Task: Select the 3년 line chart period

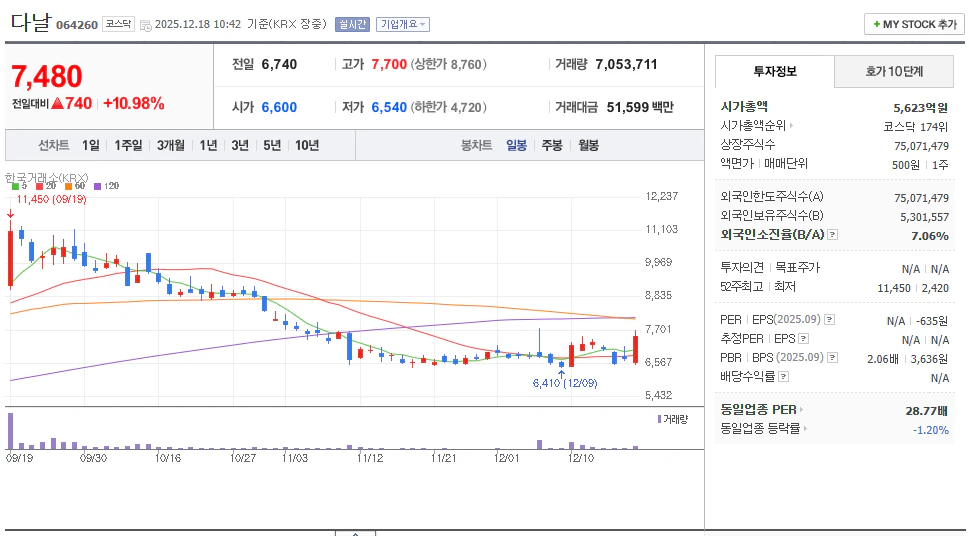Action: (x=240, y=145)
